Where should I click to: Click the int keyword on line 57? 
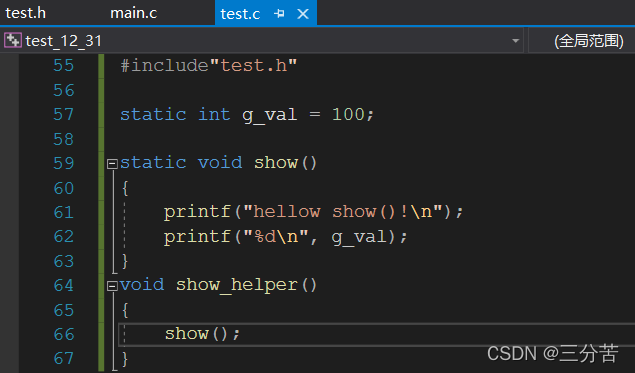click(214, 114)
